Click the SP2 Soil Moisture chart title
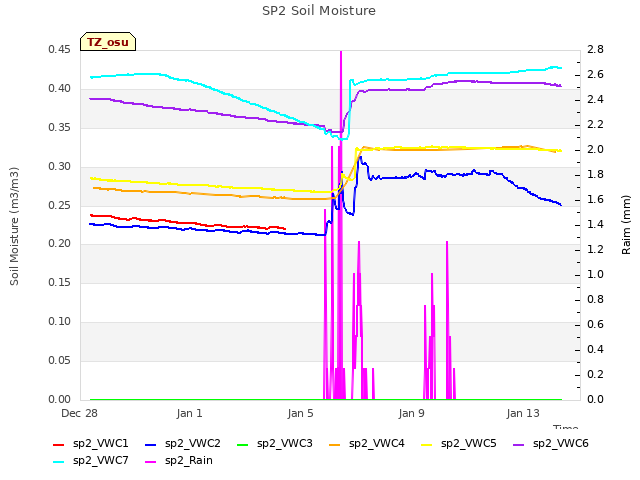Image resolution: width=640 pixels, height=480 pixels. 319,11
